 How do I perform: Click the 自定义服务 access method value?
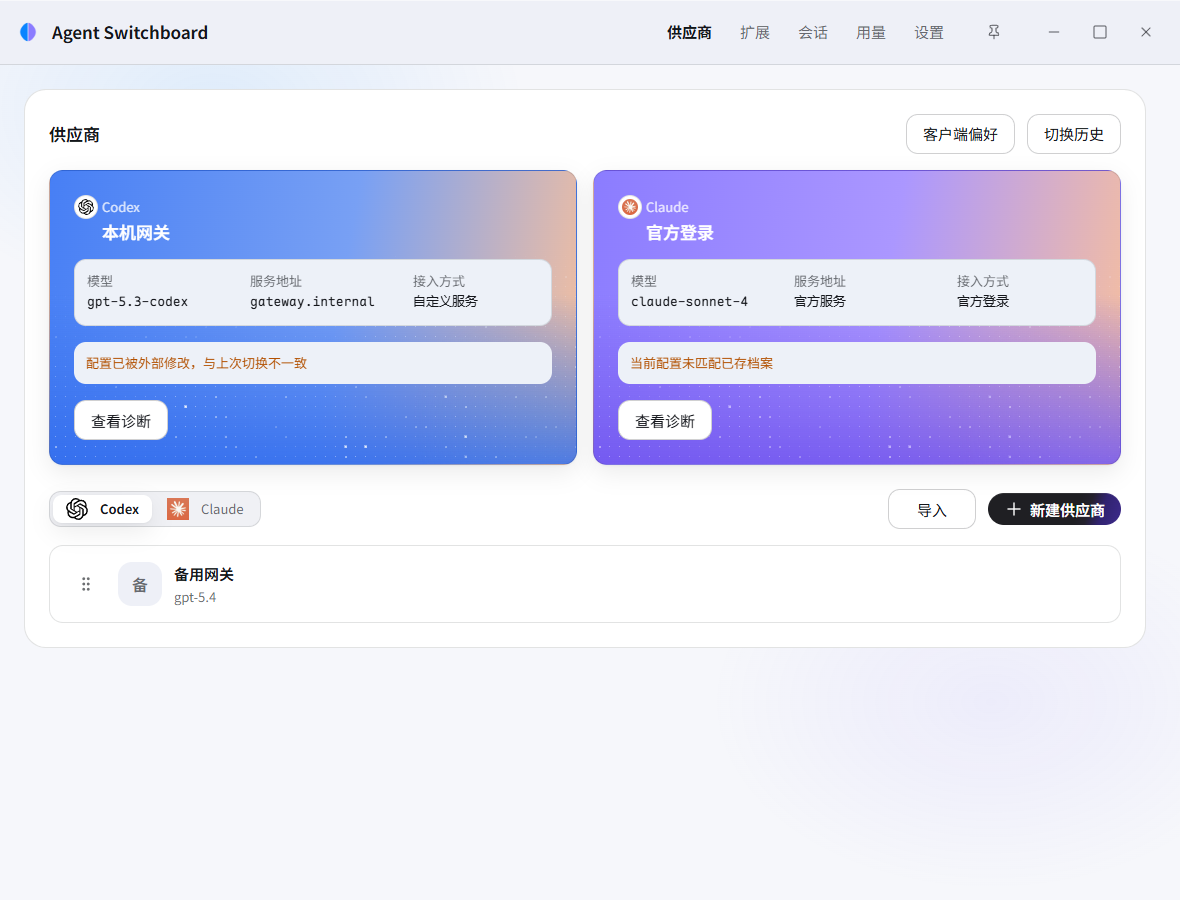(446, 302)
